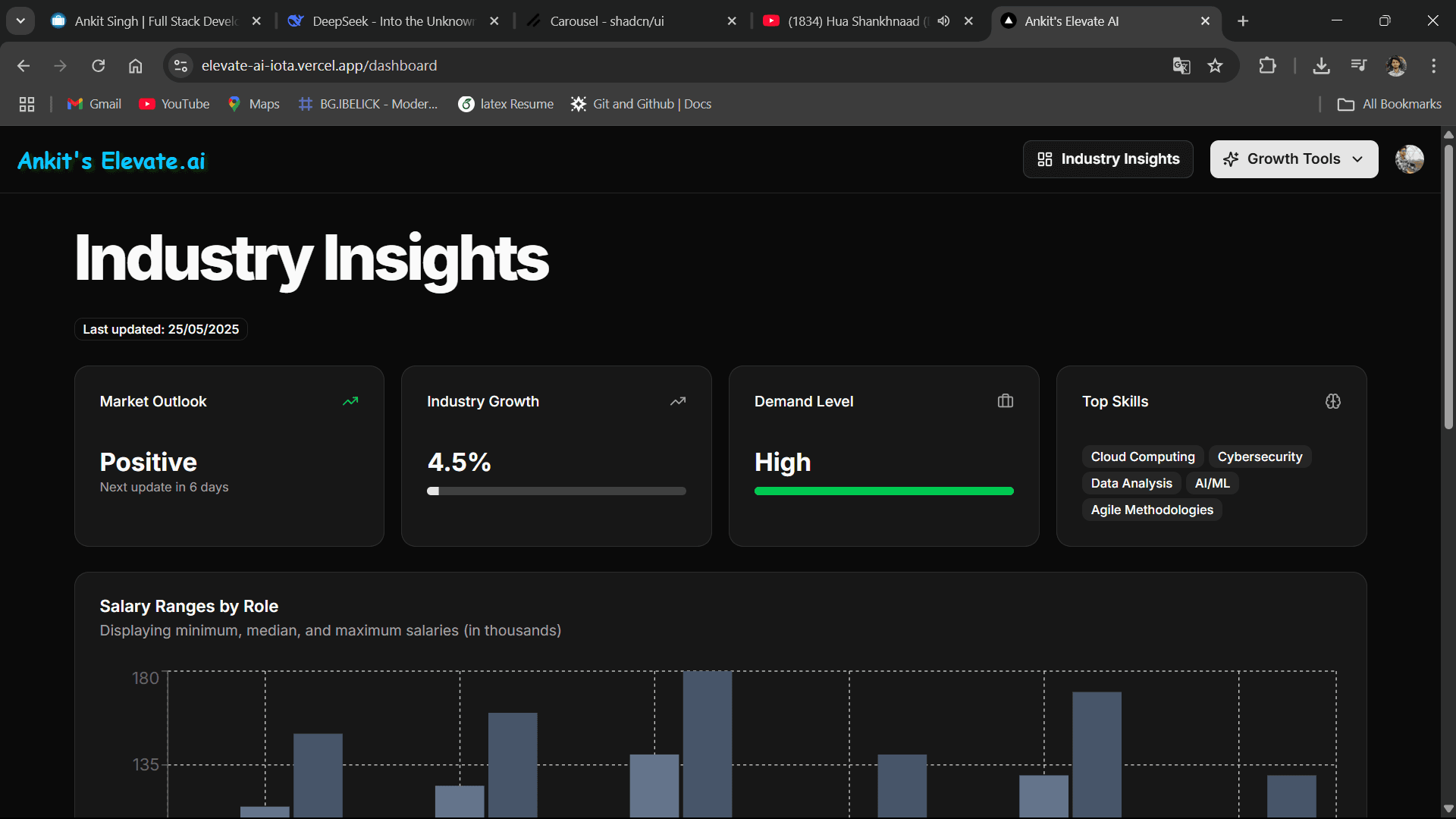Click the Demand Level briefcase icon
Image resolution: width=1456 pixels, height=819 pixels.
tap(1006, 401)
